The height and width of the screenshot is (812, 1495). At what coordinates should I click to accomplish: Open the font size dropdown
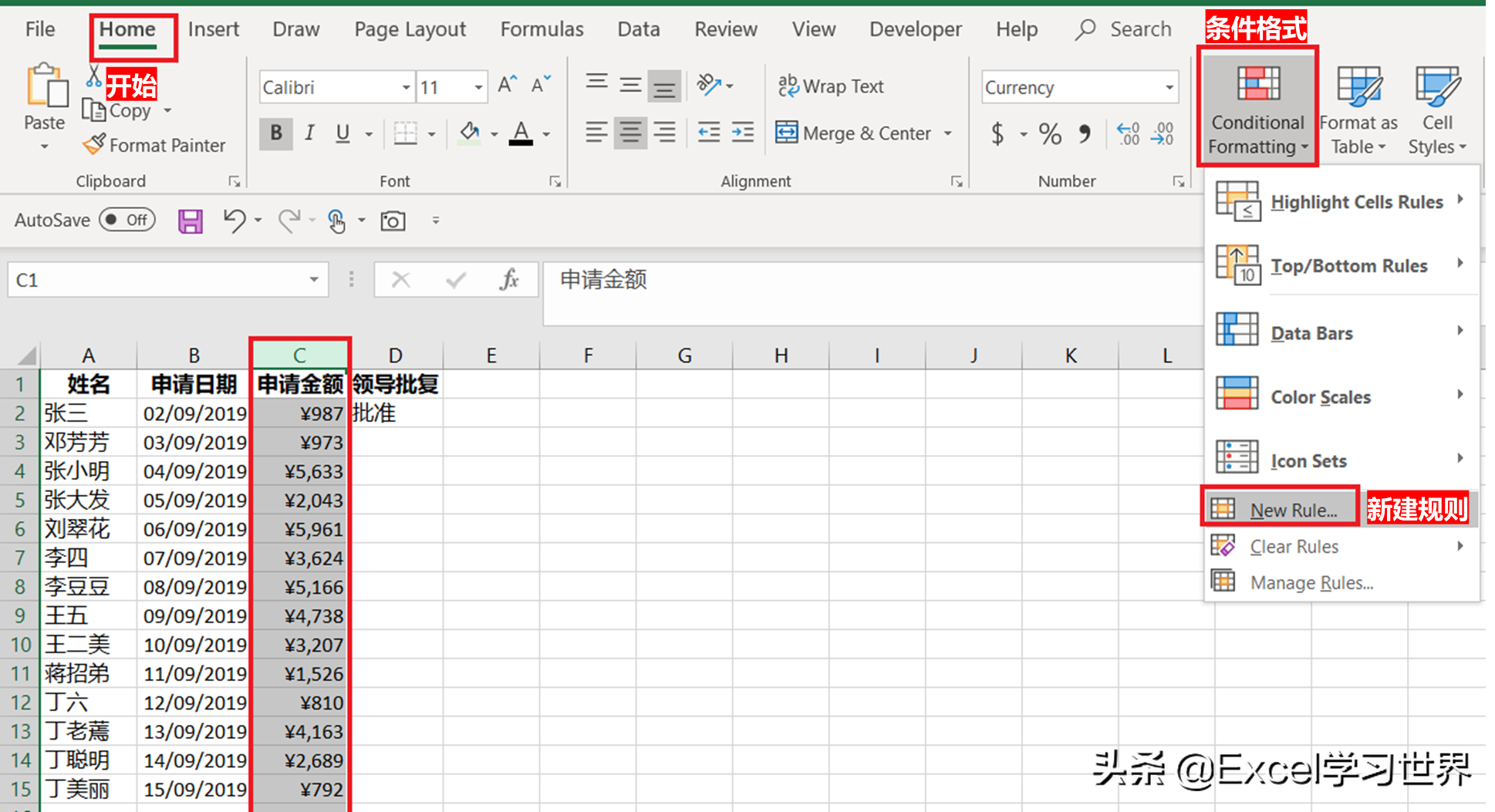point(478,87)
